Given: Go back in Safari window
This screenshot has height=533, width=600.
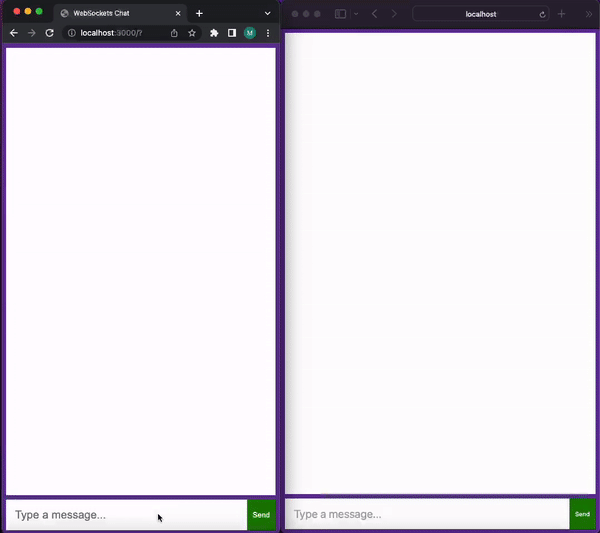Looking at the screenshot, I should [x=374, y=14].
